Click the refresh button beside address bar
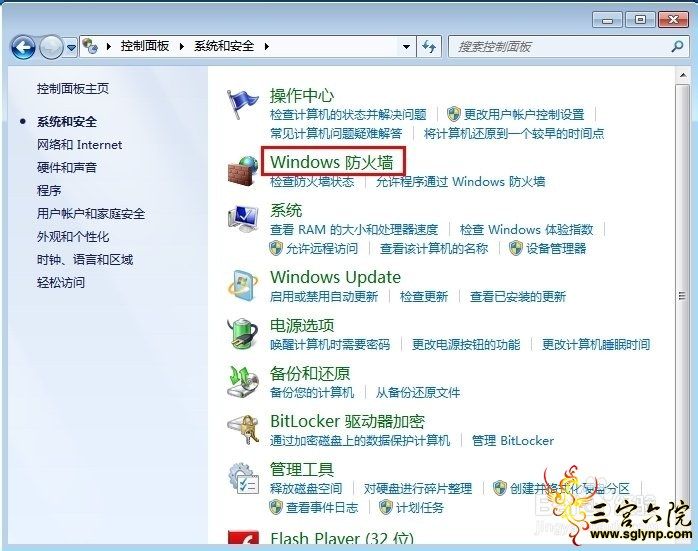 coord(429,47)
